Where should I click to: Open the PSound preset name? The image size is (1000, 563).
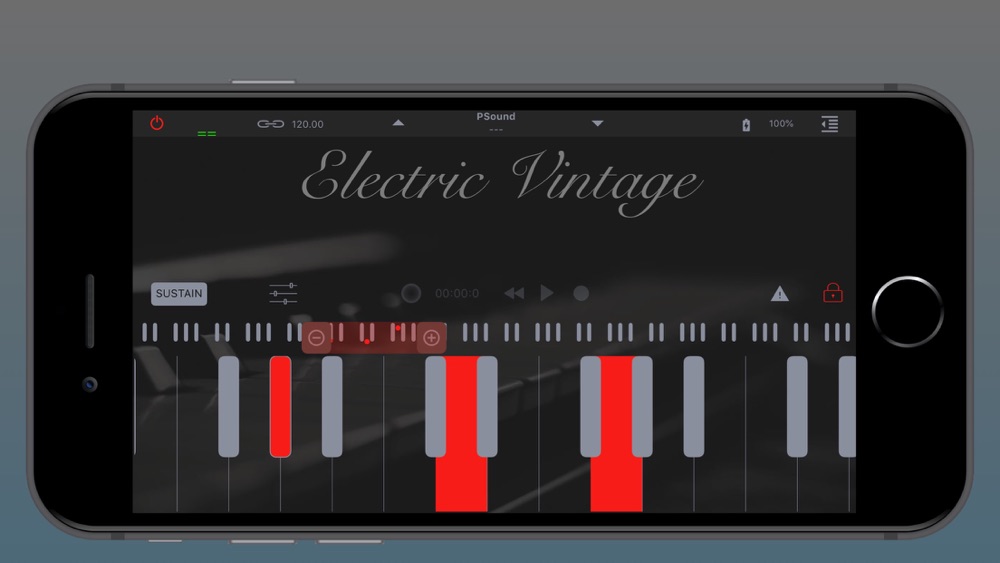[496, 117]
